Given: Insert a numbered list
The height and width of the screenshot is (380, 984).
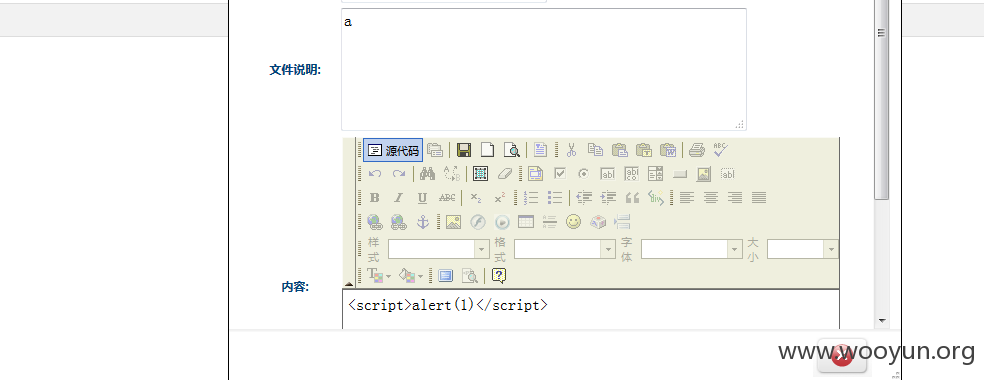Looking at the screenshot, I should coord(531,198).
